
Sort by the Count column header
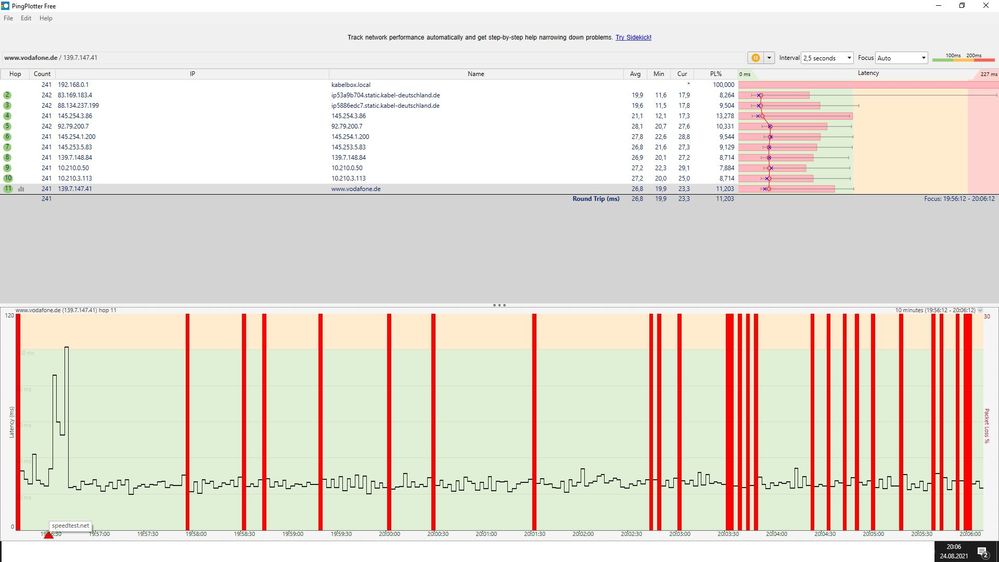(x=42, y=74)
